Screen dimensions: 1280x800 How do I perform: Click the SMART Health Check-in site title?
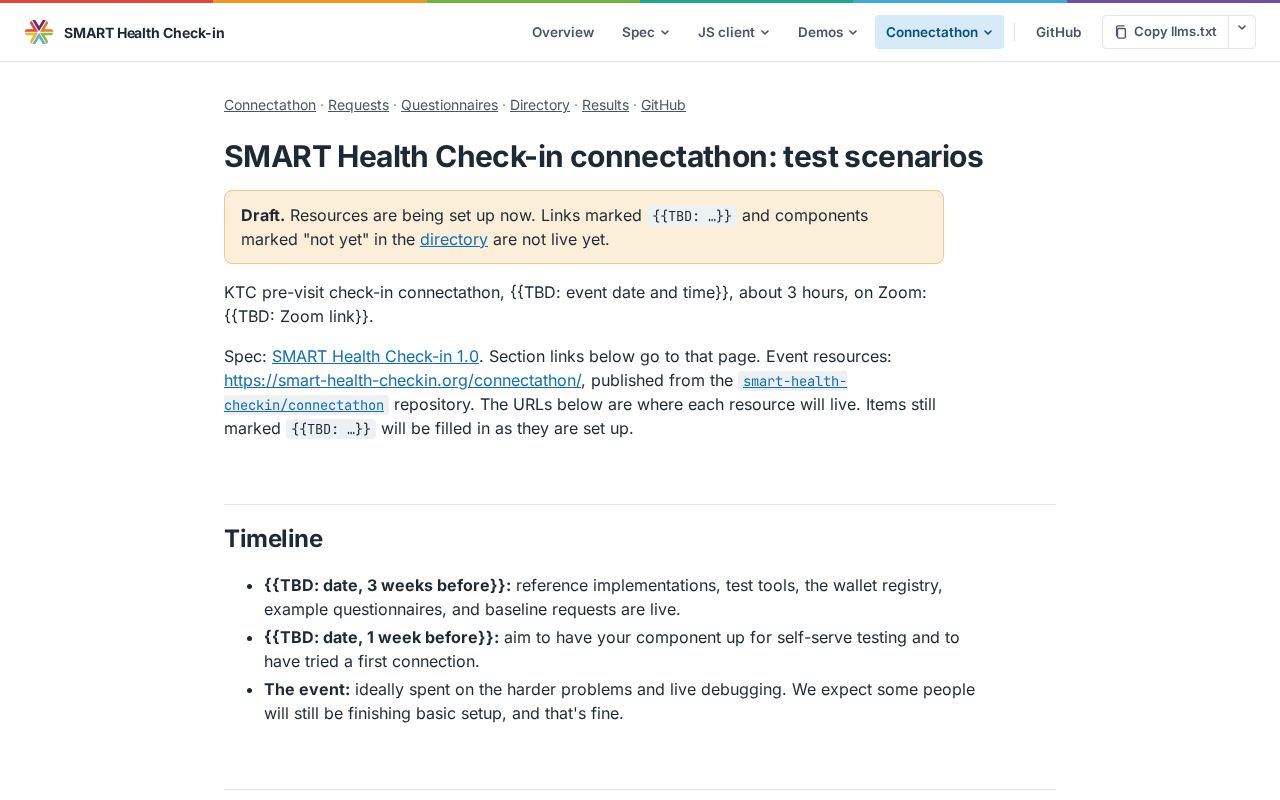pyautogui.click(x=144, y=33)
